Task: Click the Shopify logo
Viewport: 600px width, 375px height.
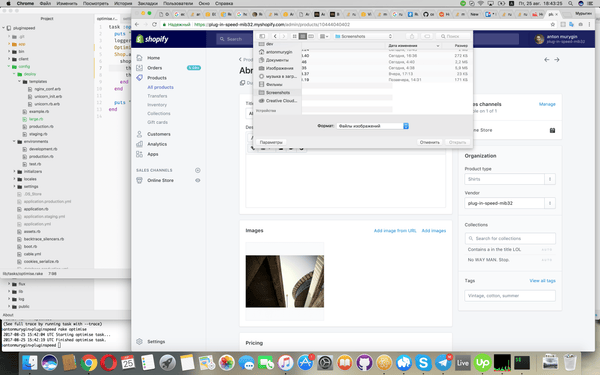Action: 152,39
